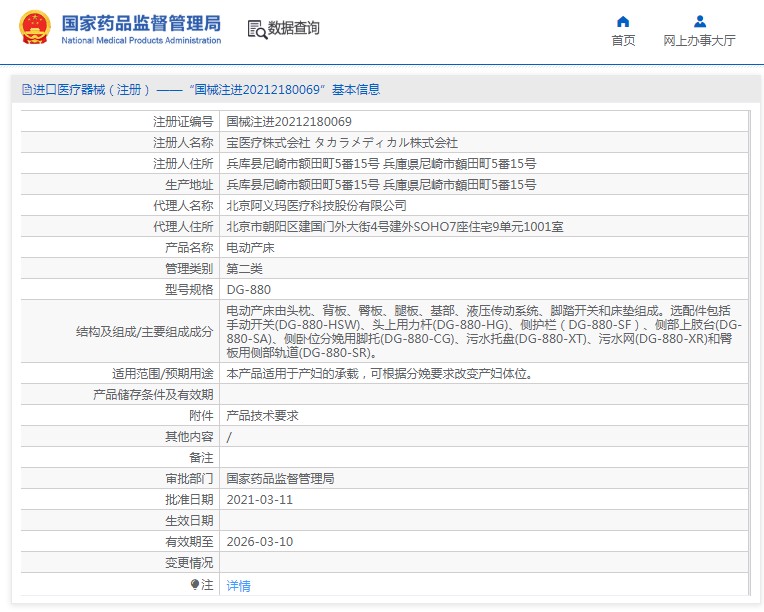Open 数据查询 data query label
764x612 pixels.
294,28
